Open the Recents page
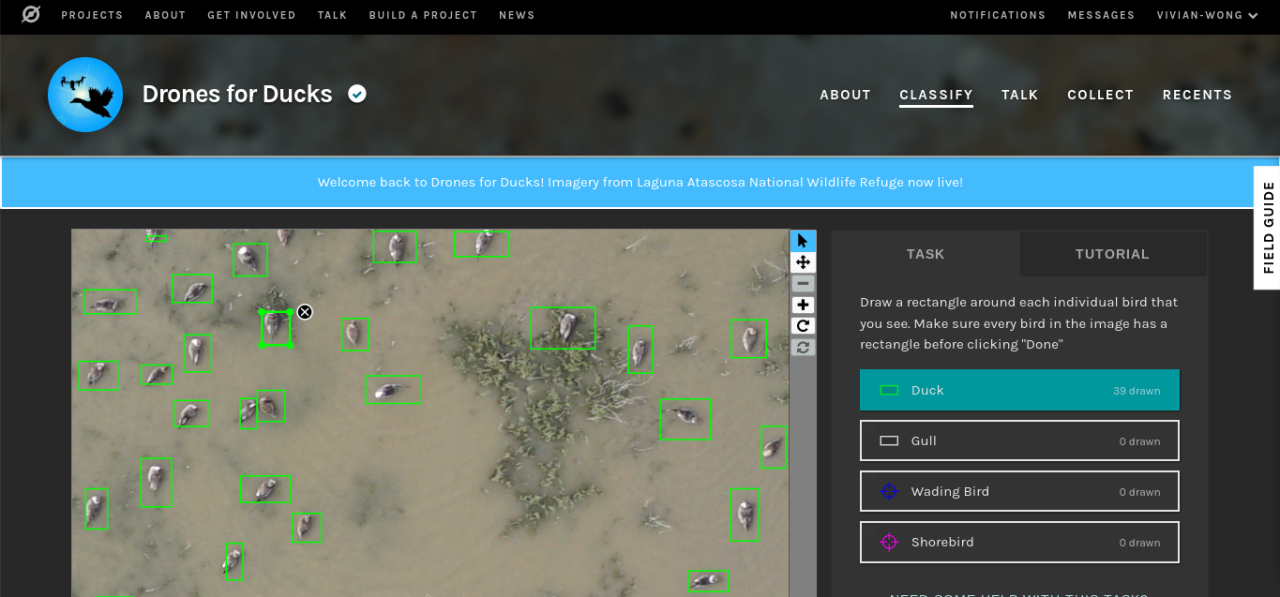The width and height of the screenshot is (1280, 597). pos(1197,95)
